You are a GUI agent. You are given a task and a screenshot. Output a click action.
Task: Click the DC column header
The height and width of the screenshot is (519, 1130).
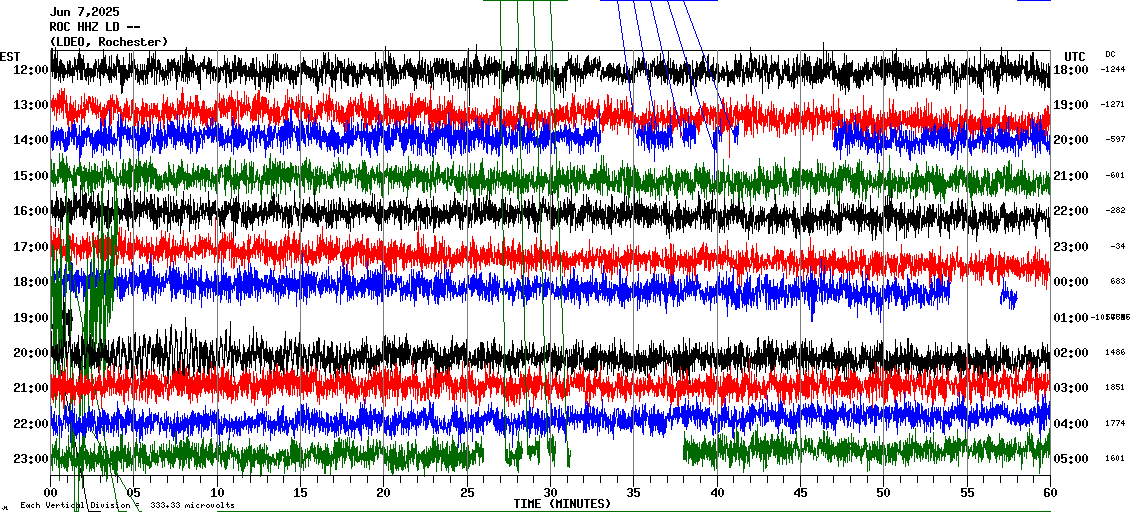[x=1110, y=54]
